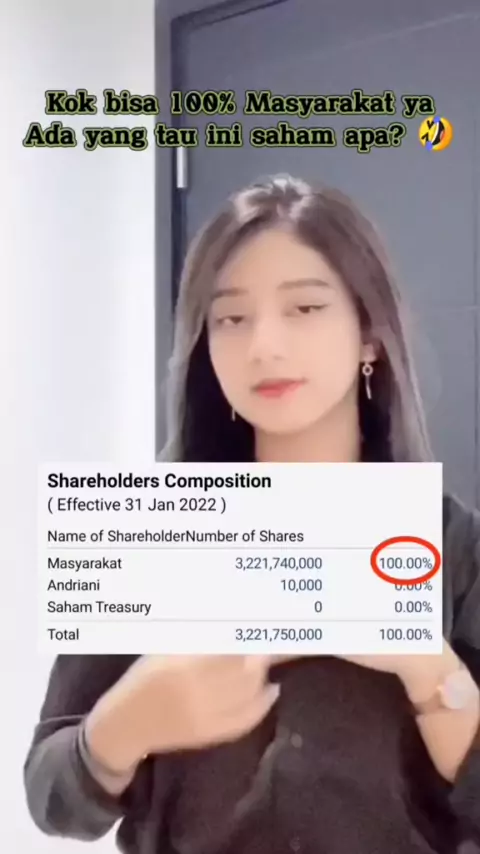This screenshot has width=480, height=854.
Task: Select the 'Saham Treasury' row label
Action: (x=99, y=607)
